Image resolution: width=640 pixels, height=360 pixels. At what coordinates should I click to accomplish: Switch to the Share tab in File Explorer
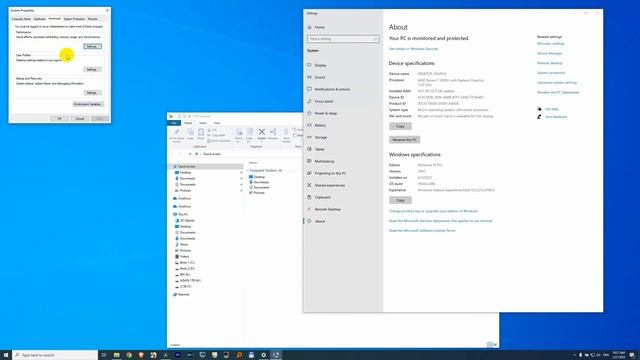(x=203, y=123)
